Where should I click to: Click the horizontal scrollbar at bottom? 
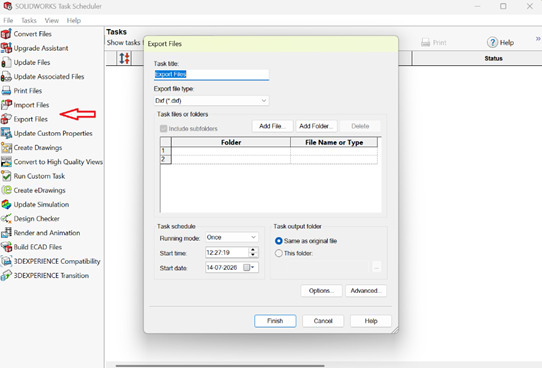(x=220, y=365)
